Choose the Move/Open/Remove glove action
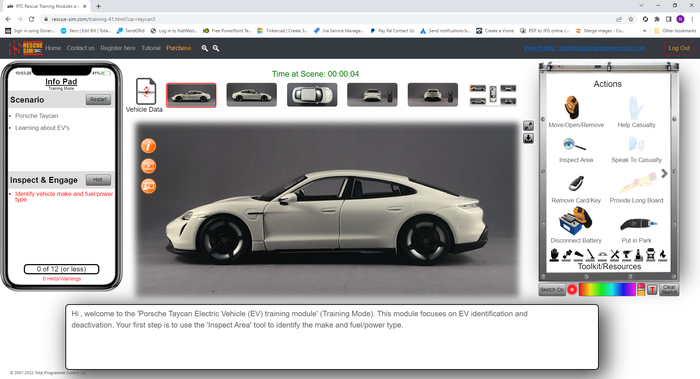The height and width of the screenshot is (379, 700). [572, 107]
